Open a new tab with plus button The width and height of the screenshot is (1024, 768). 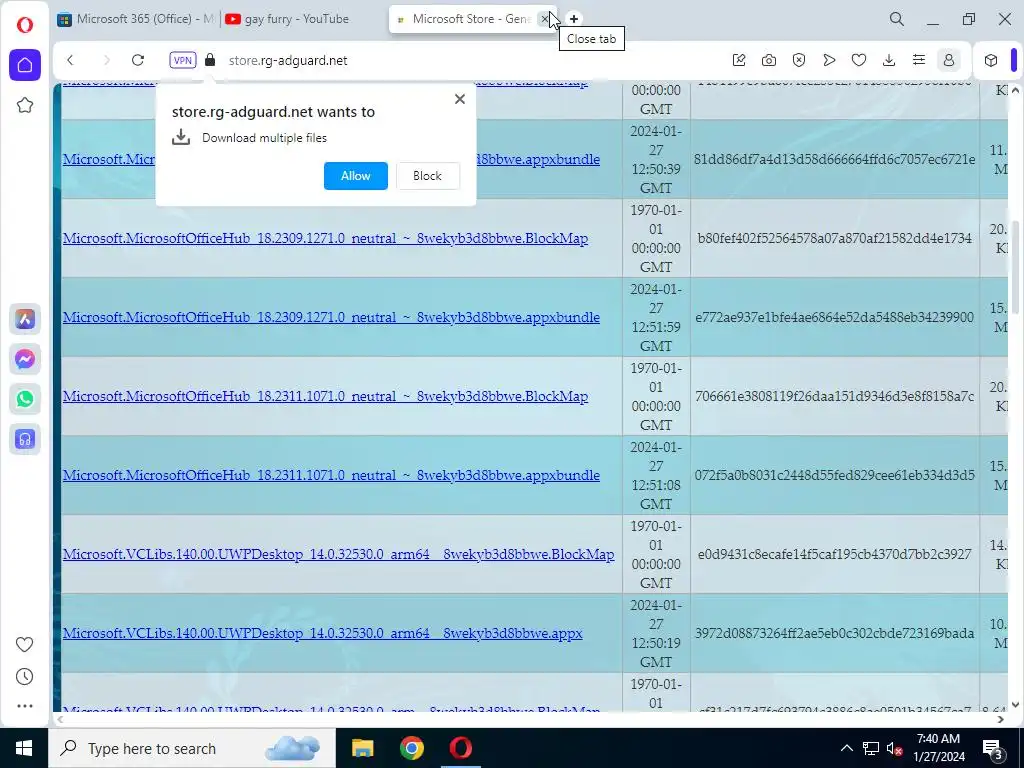click(x=573, y=19)
